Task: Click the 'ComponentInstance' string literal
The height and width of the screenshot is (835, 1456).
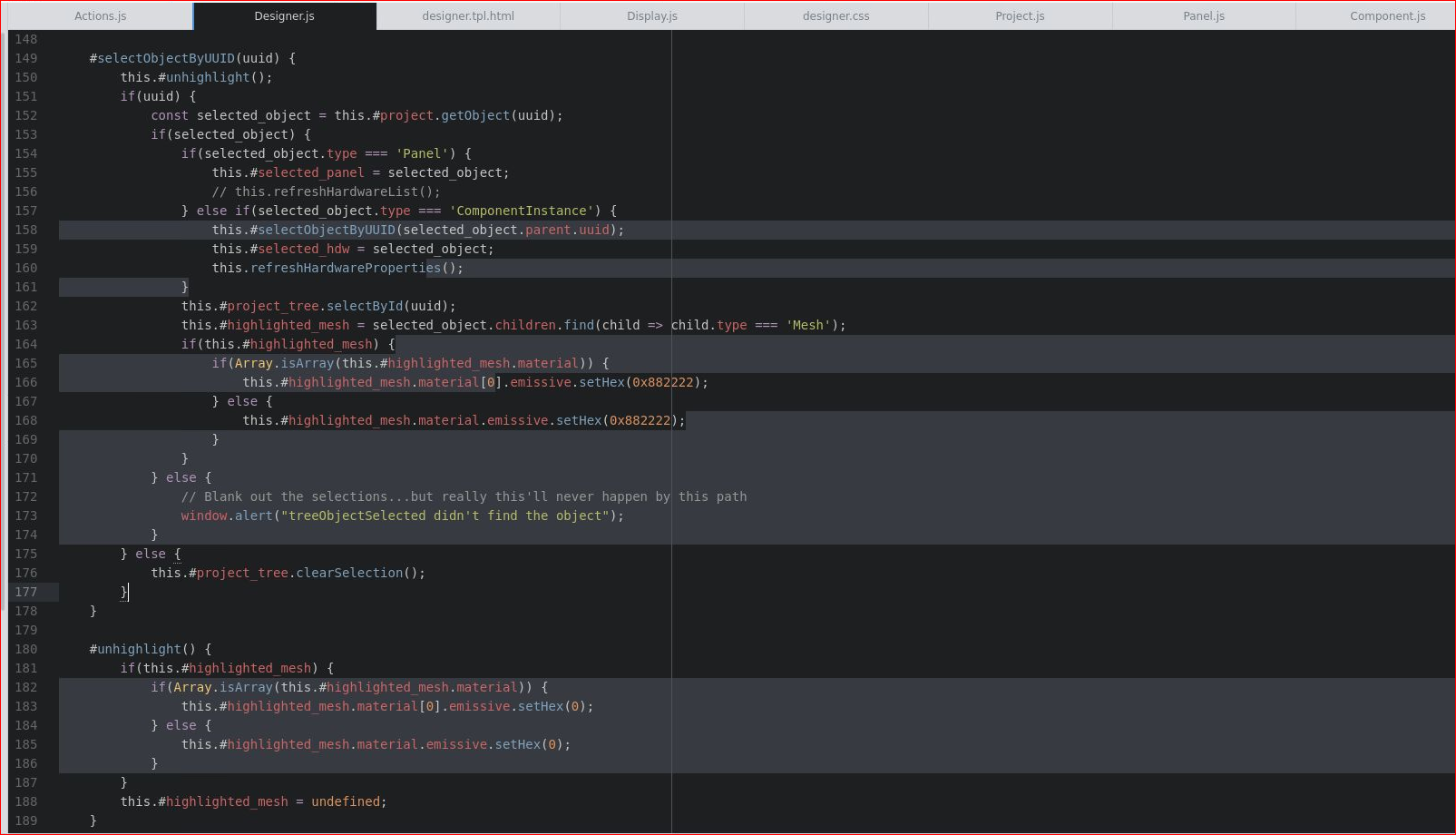Action: [522, 211]
